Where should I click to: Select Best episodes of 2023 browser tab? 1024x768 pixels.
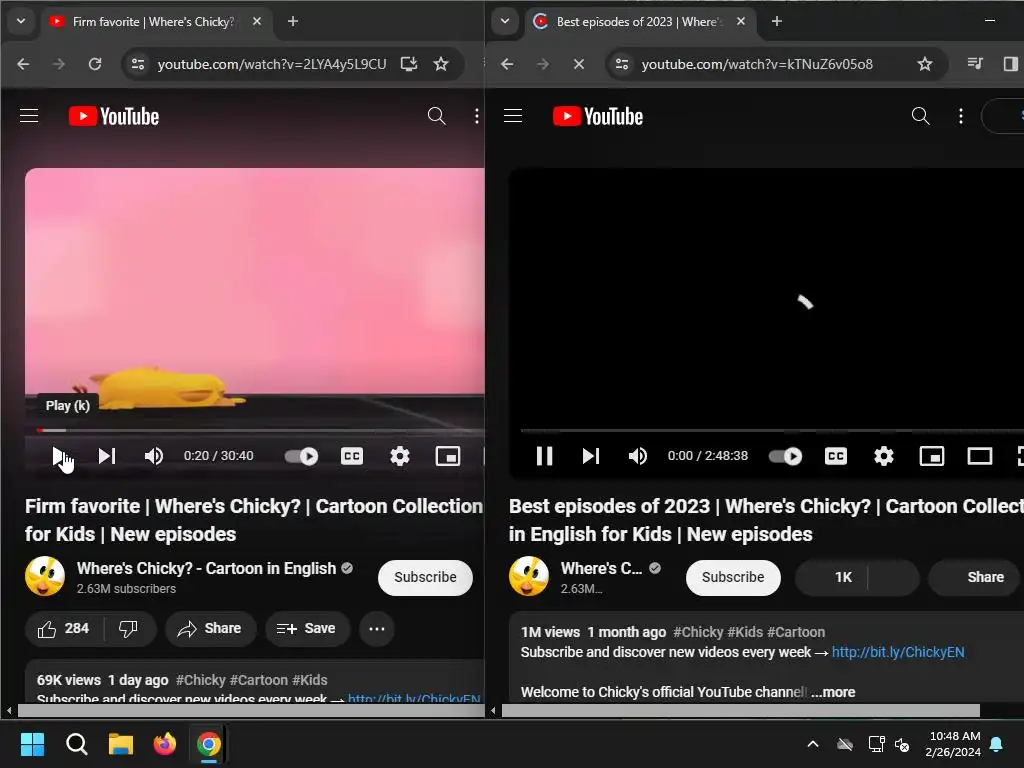tap(639, 22)
